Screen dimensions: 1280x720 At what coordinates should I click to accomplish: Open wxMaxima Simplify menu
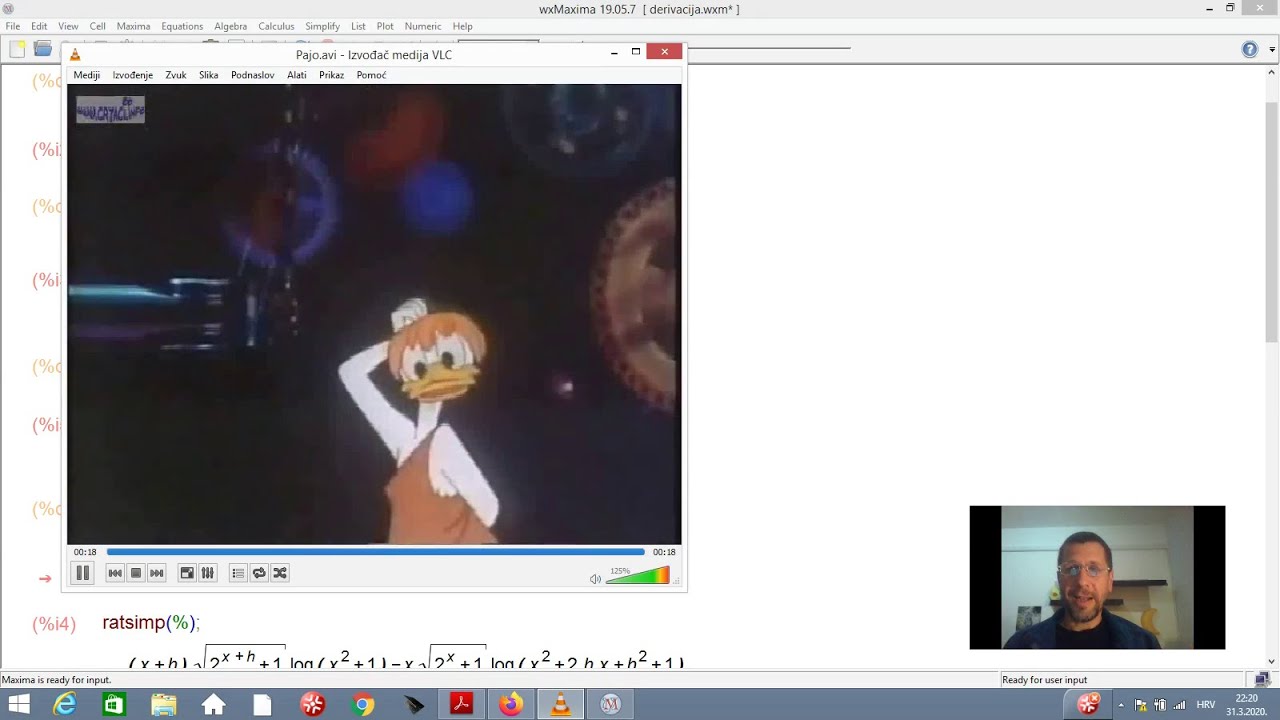[x=323, y=26]
